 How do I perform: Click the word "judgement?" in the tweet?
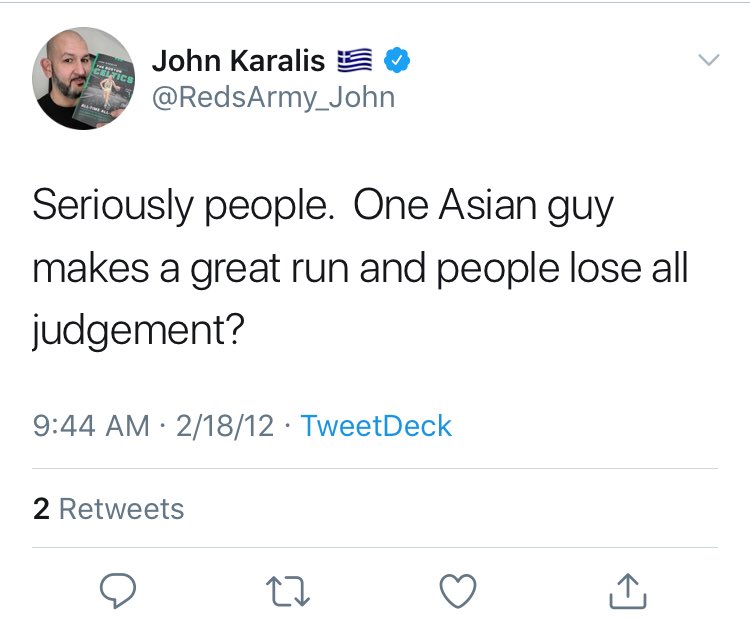[139, 330]
